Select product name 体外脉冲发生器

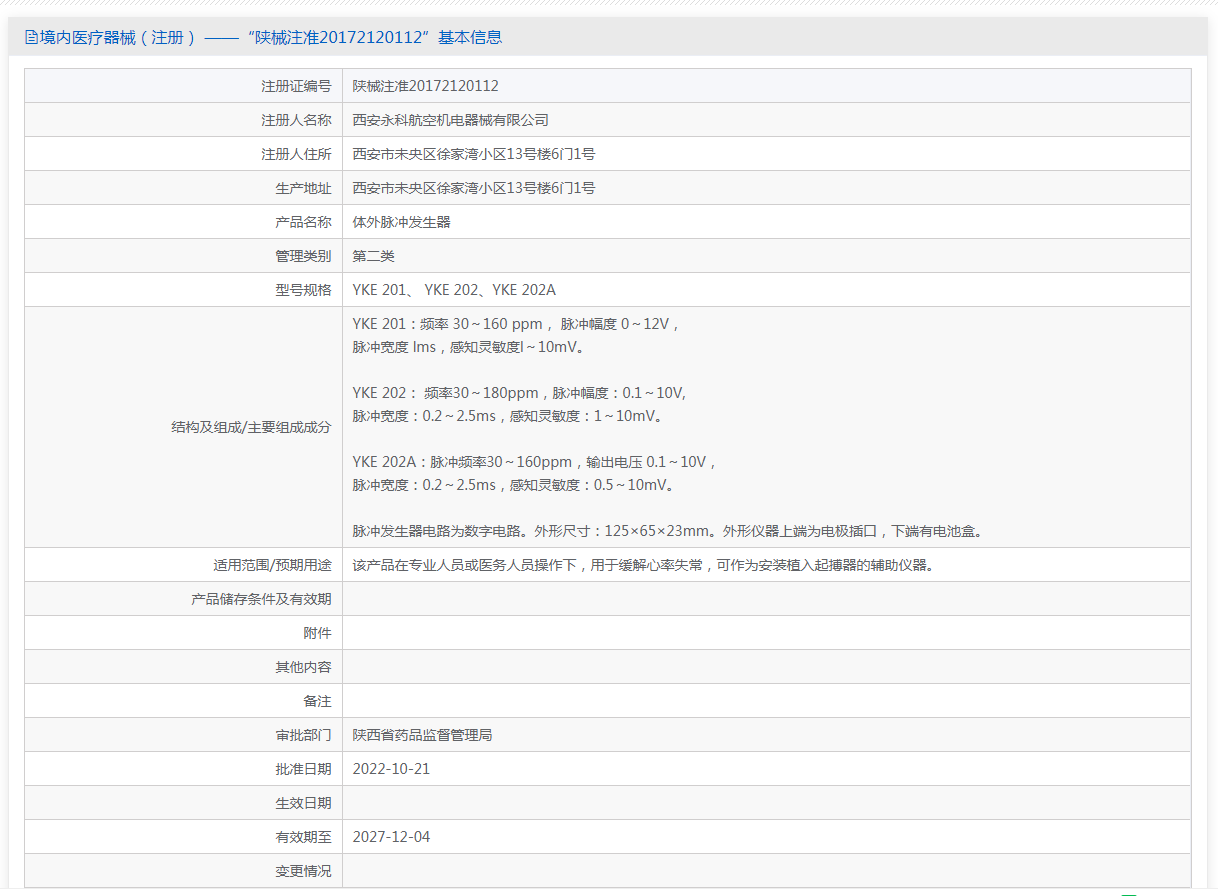coord(402,222)
